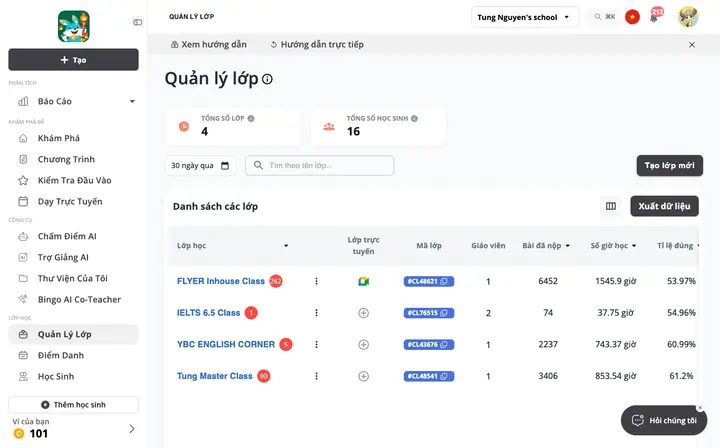This screenshot has height=448, width=720.
Task: Open the 30 ngày qua date picker
Action: coord(200,166)
